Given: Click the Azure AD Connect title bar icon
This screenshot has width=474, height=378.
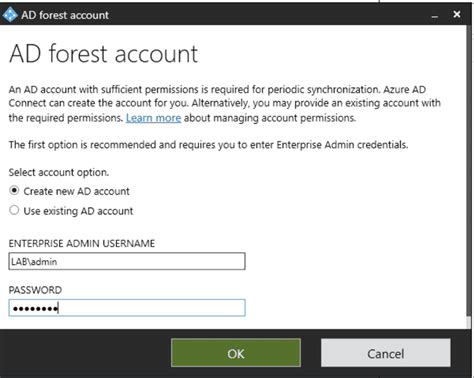Looking at the screenshot, I should tap(10, 15).
